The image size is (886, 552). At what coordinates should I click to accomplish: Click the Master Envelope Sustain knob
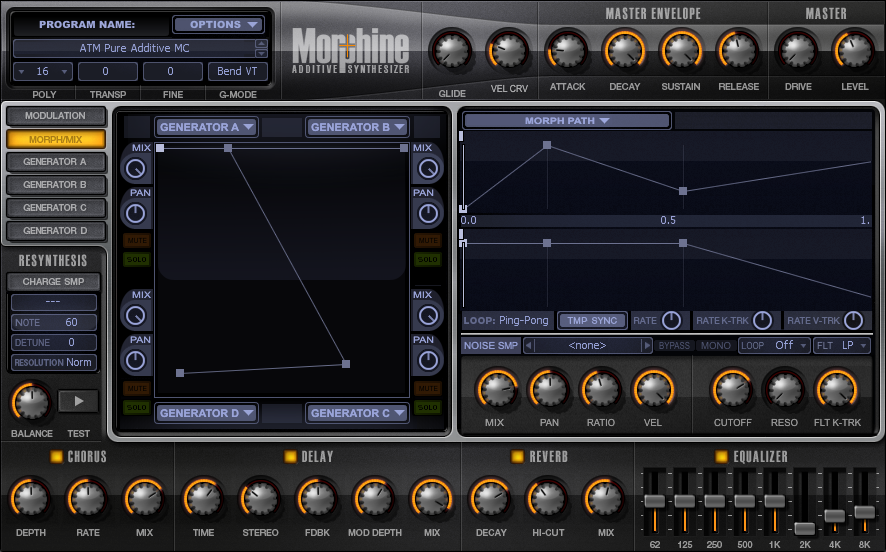[681, 51]
